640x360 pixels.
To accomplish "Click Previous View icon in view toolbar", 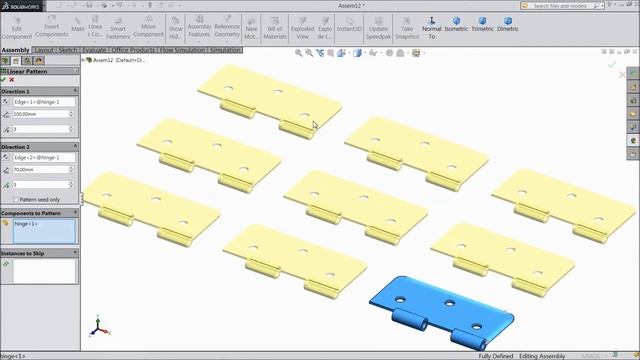I will (320, 53).
